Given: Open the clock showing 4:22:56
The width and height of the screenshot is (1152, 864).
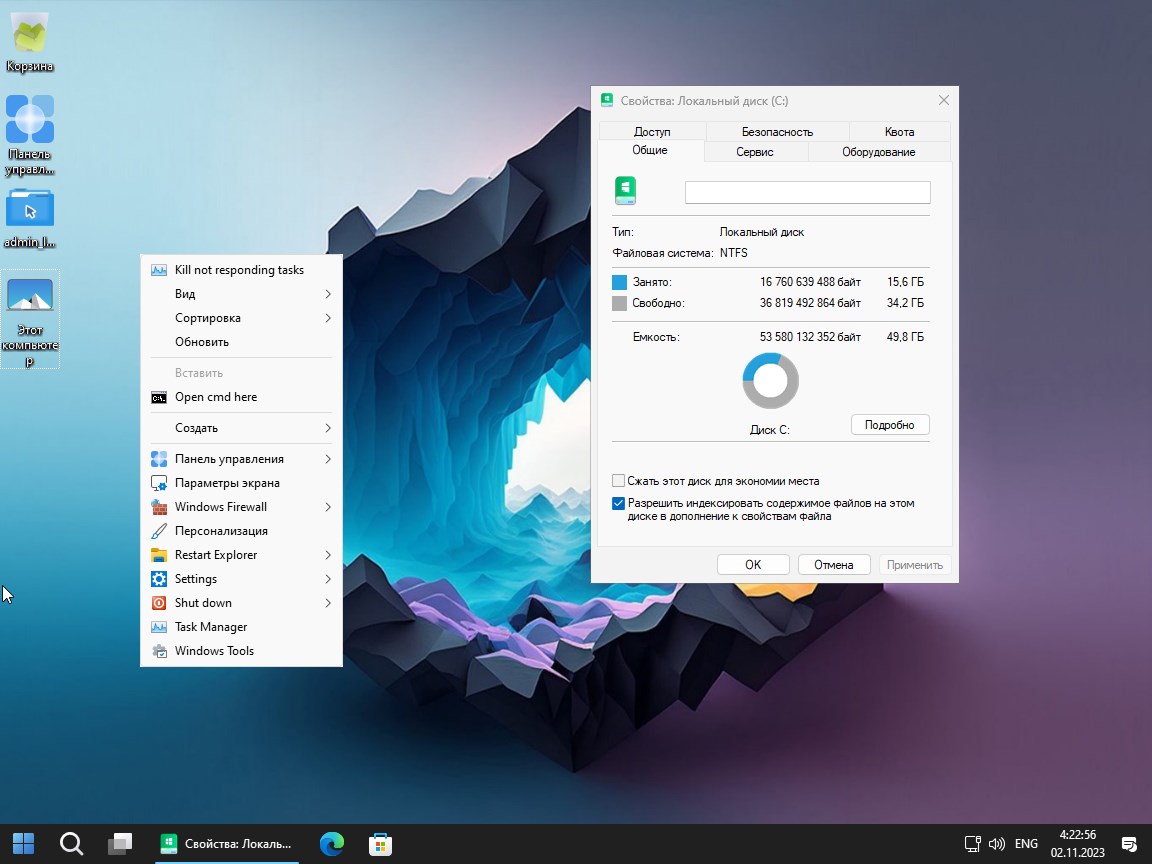Looking at the screenshot, I should point(1078,843).
